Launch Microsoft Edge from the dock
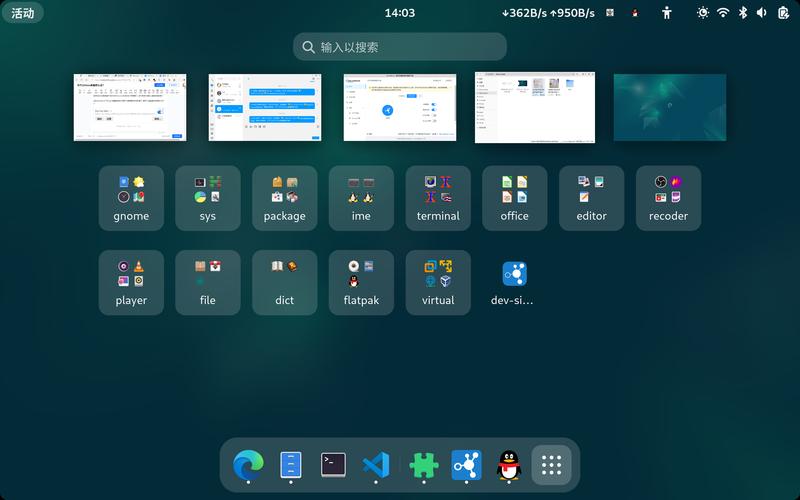Image resolution: width=800 pixels, height=500 pixels. coord(248,465)
